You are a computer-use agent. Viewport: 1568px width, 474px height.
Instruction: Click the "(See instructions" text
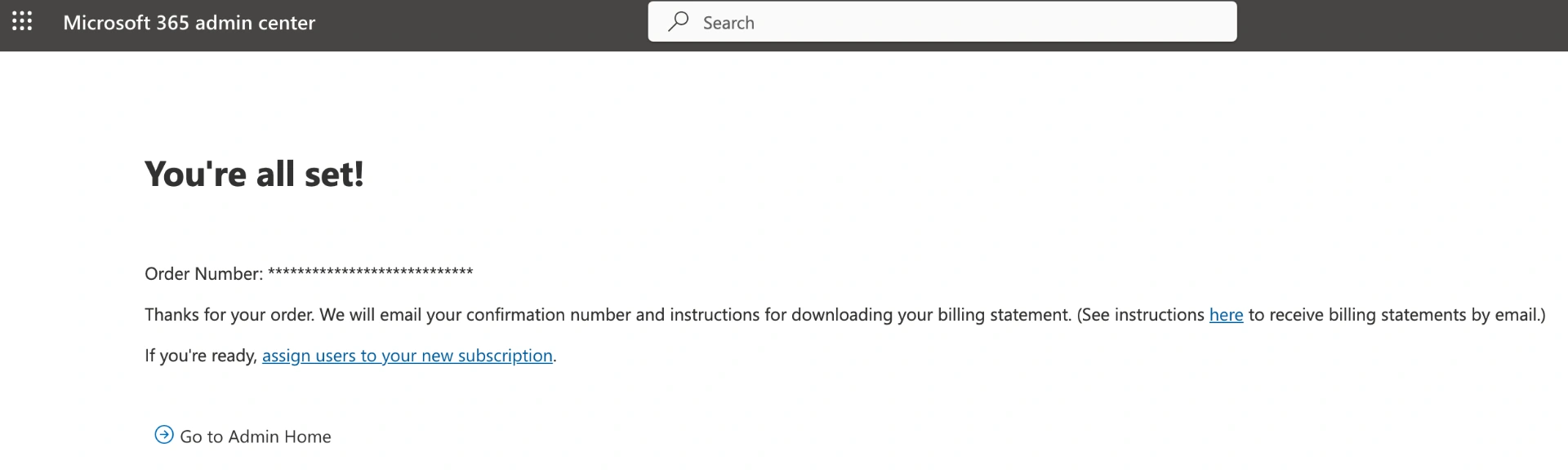pyautogui.click(x=1140, y=315)
